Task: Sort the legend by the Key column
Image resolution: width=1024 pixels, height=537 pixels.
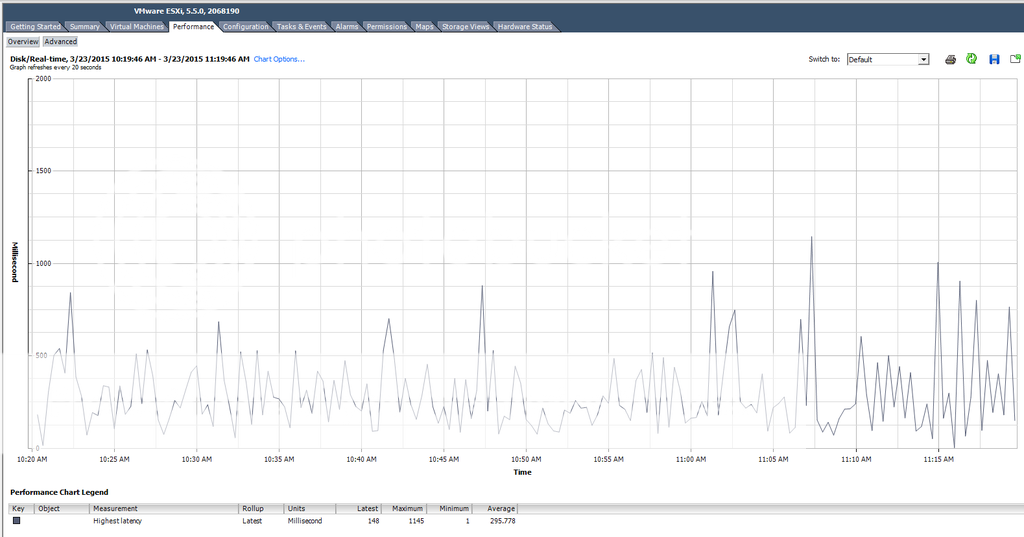Action: tap(22, 508)
